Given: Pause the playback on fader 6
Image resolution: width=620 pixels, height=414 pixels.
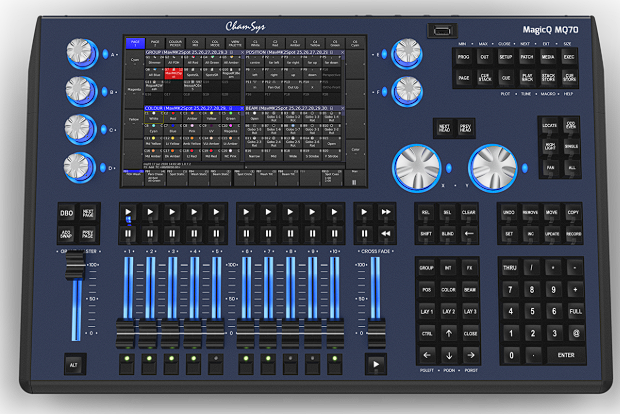Looking at the screenshot, I should point(246,234).
